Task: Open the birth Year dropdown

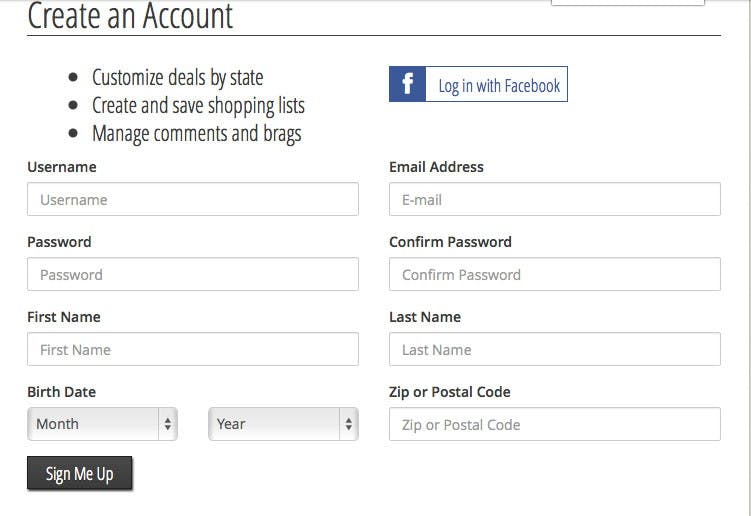Action: click(x=284, y=424)
